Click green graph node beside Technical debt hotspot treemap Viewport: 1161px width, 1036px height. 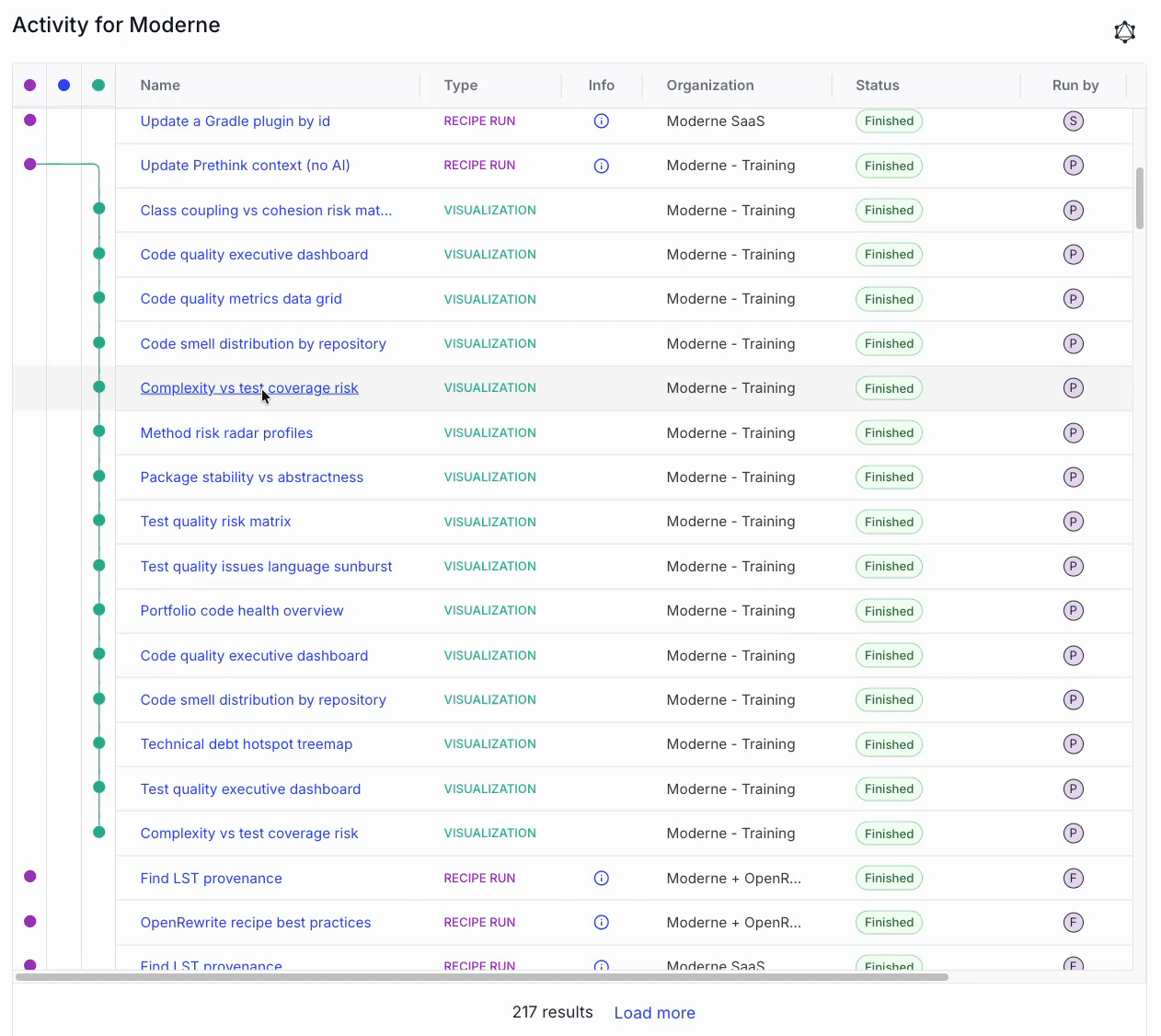pyautogui.click(x=98, y=742)
